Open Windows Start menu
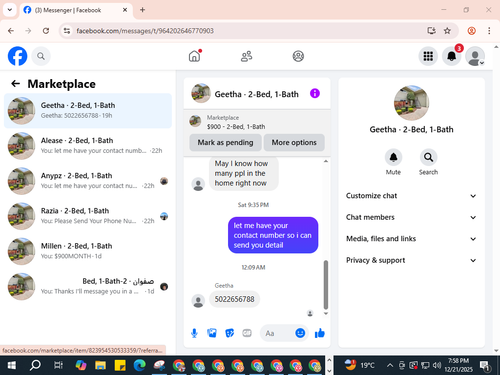The width and height of the screenshot is (500, 375). point(11,365)
